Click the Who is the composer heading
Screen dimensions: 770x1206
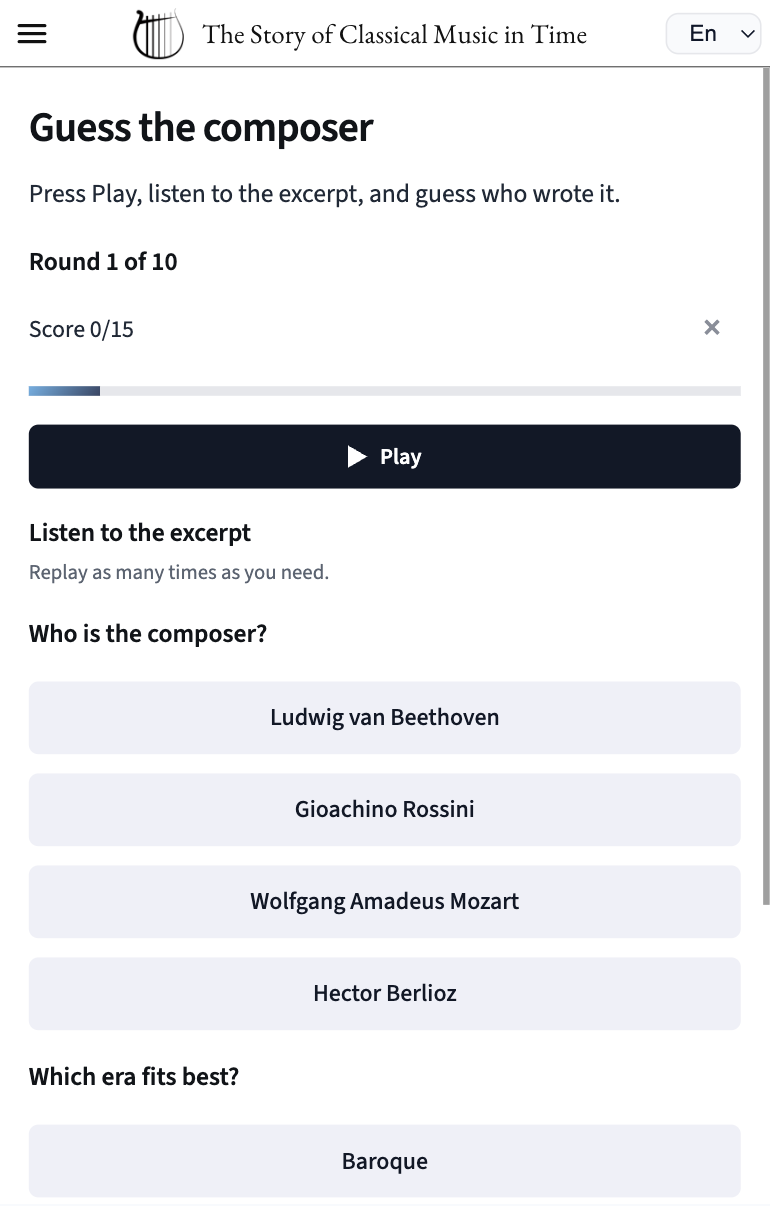pos(147,633)
